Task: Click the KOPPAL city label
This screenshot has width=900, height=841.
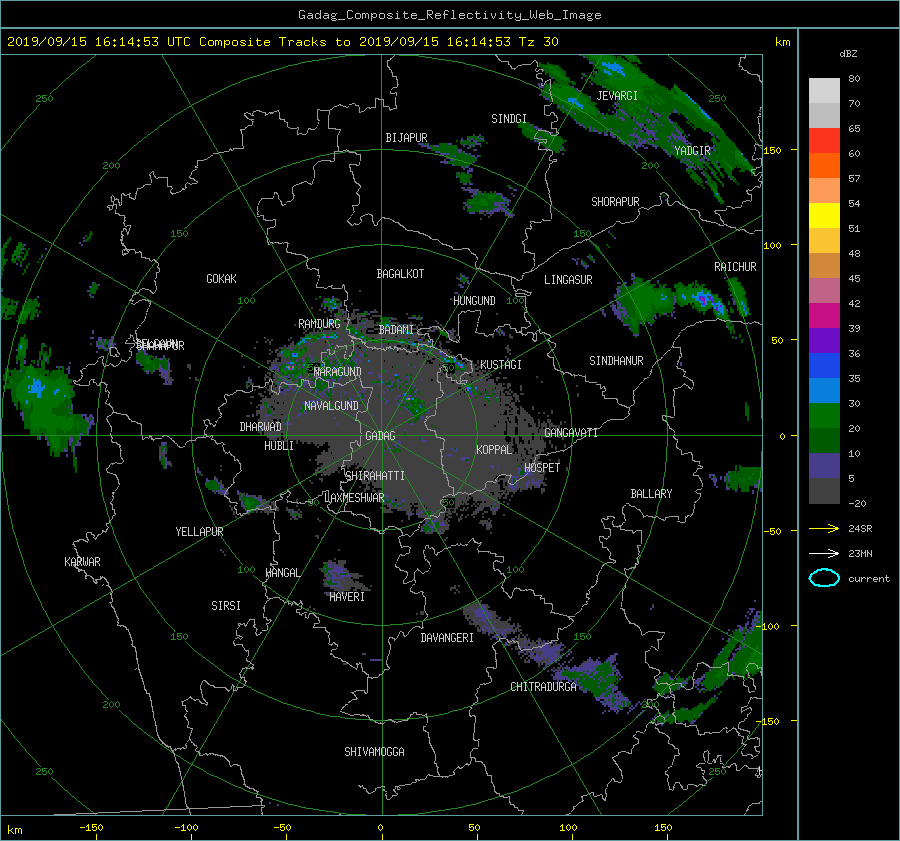Action: 494,450
